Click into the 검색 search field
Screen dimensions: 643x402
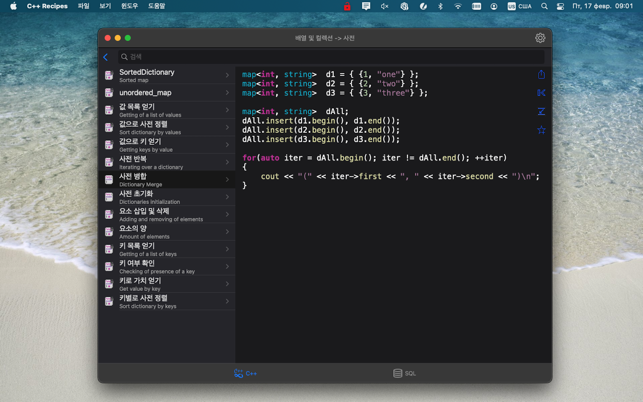point(331,57)
